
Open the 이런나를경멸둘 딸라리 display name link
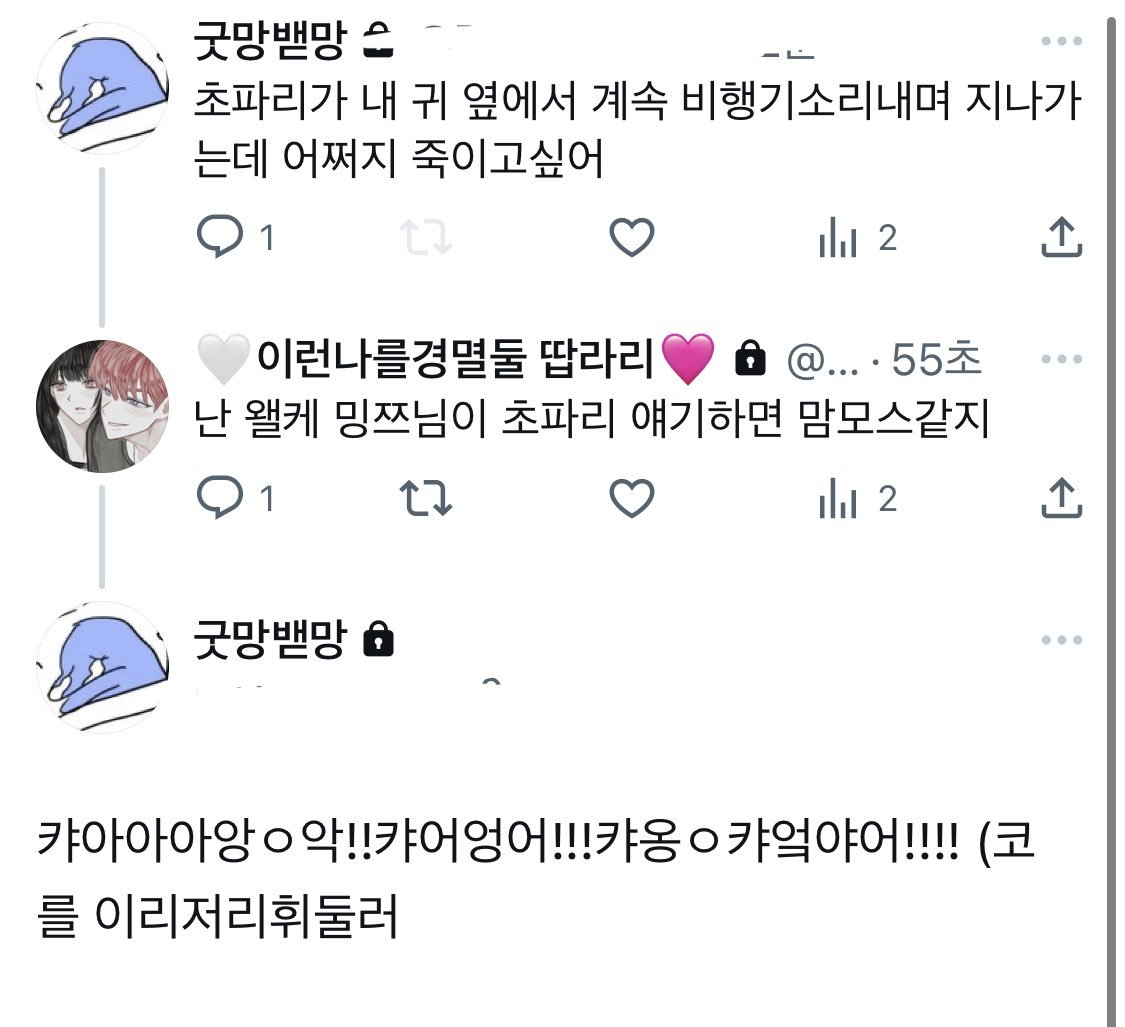pyautogui.click(x=455, y=359)
